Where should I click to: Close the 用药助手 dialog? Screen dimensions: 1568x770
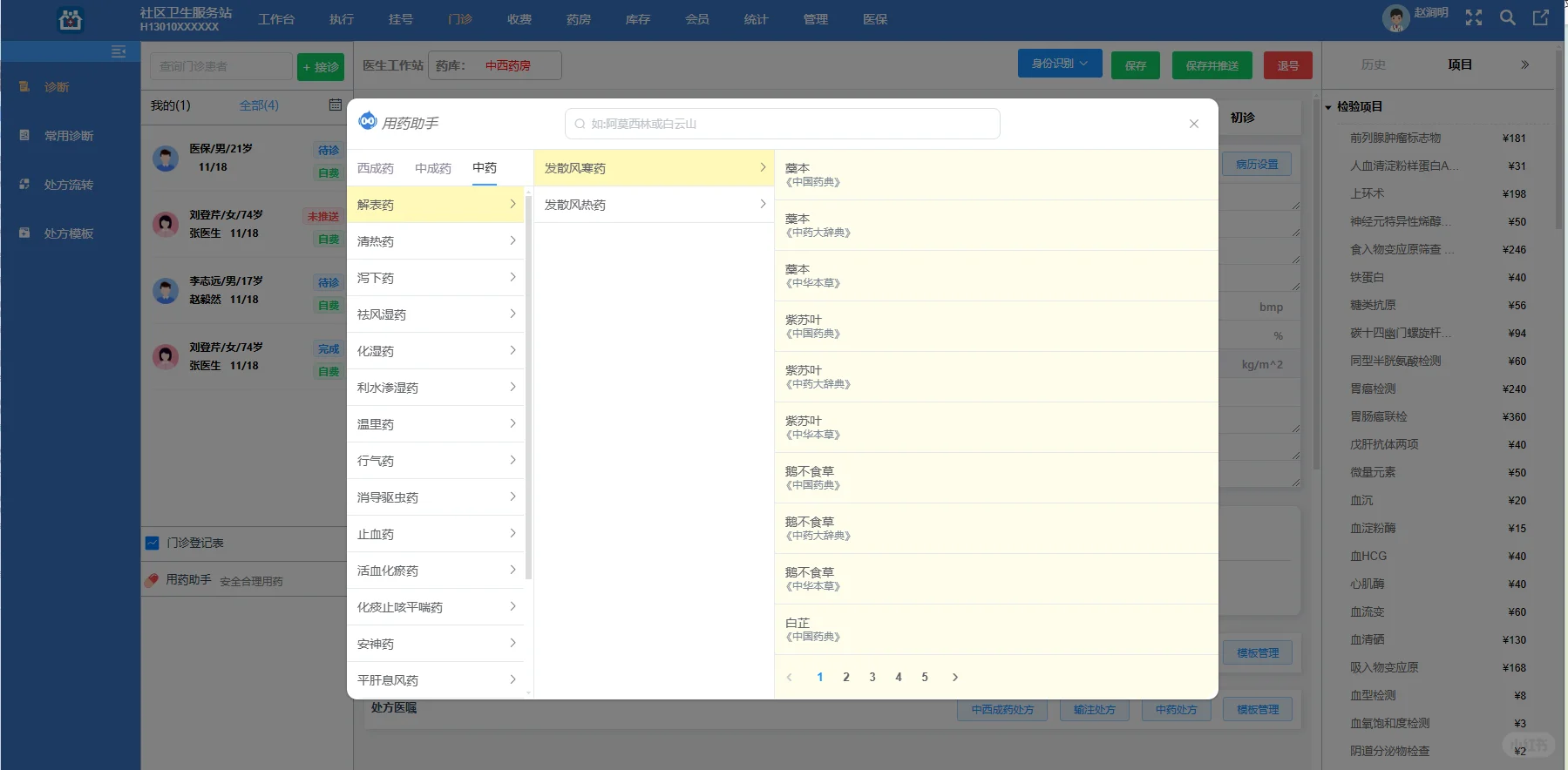click(1194, 124)
